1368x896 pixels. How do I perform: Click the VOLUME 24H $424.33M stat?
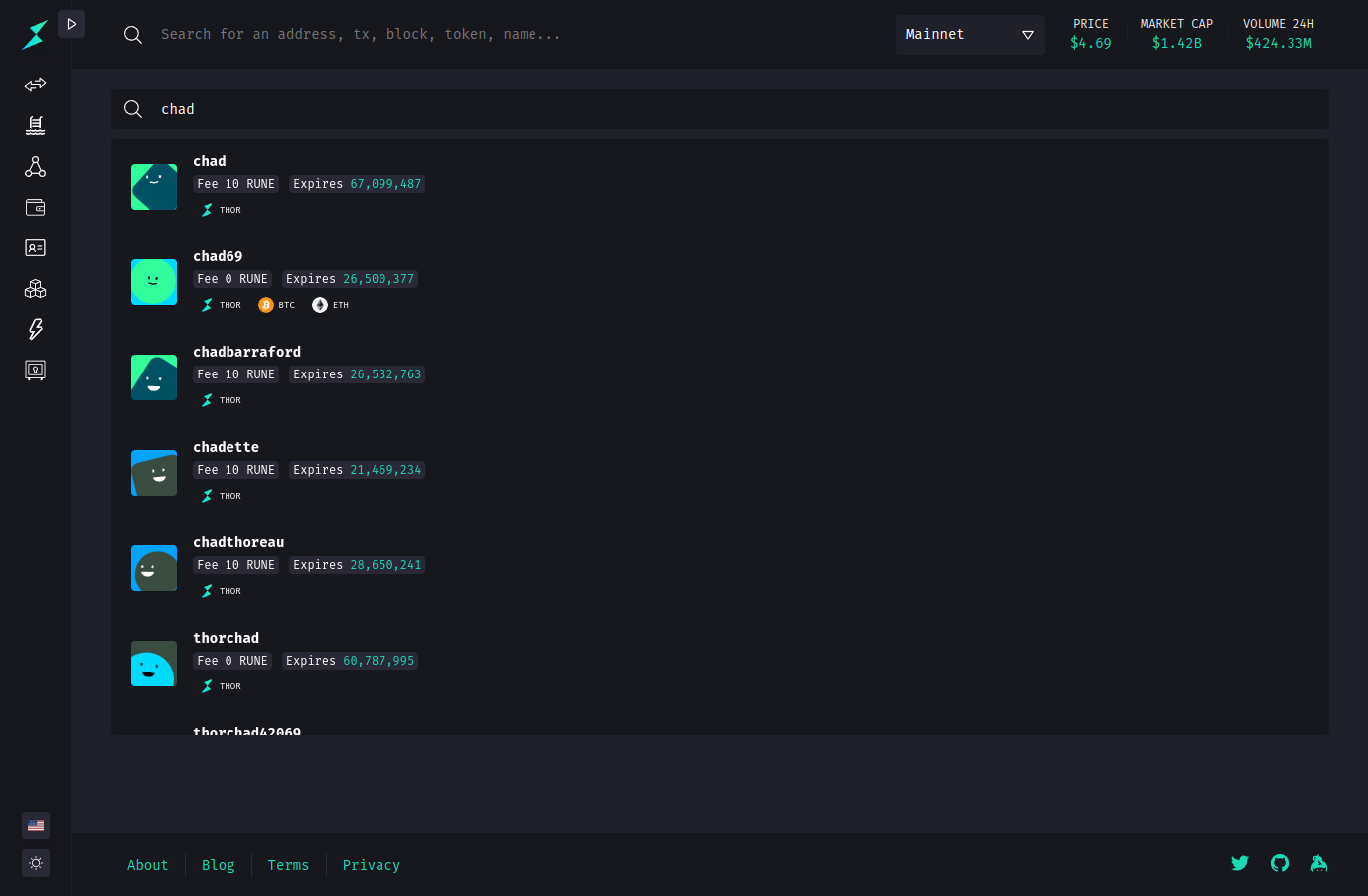[x=1279, y=34]
